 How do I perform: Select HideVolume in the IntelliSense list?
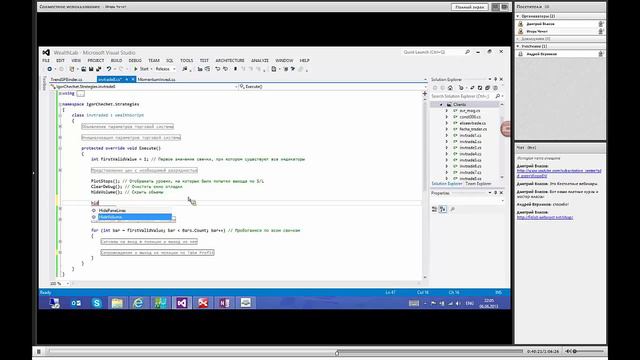[x=131, y=217]
